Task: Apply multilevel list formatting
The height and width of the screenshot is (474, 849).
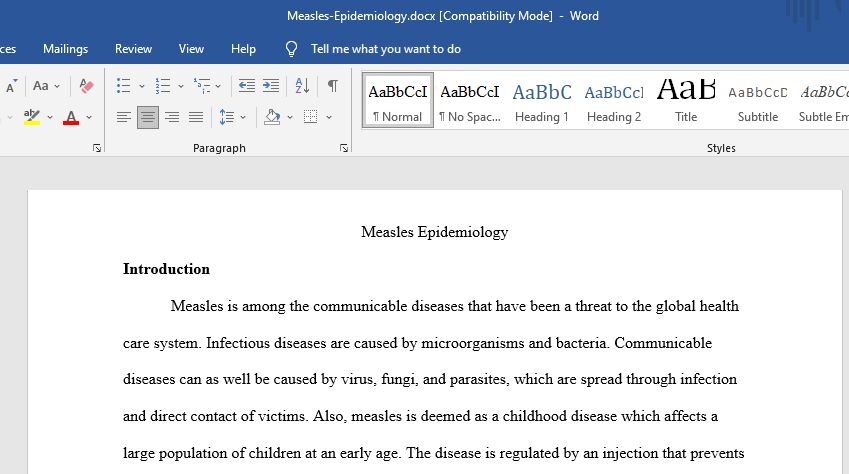Action: pos(202,86)
